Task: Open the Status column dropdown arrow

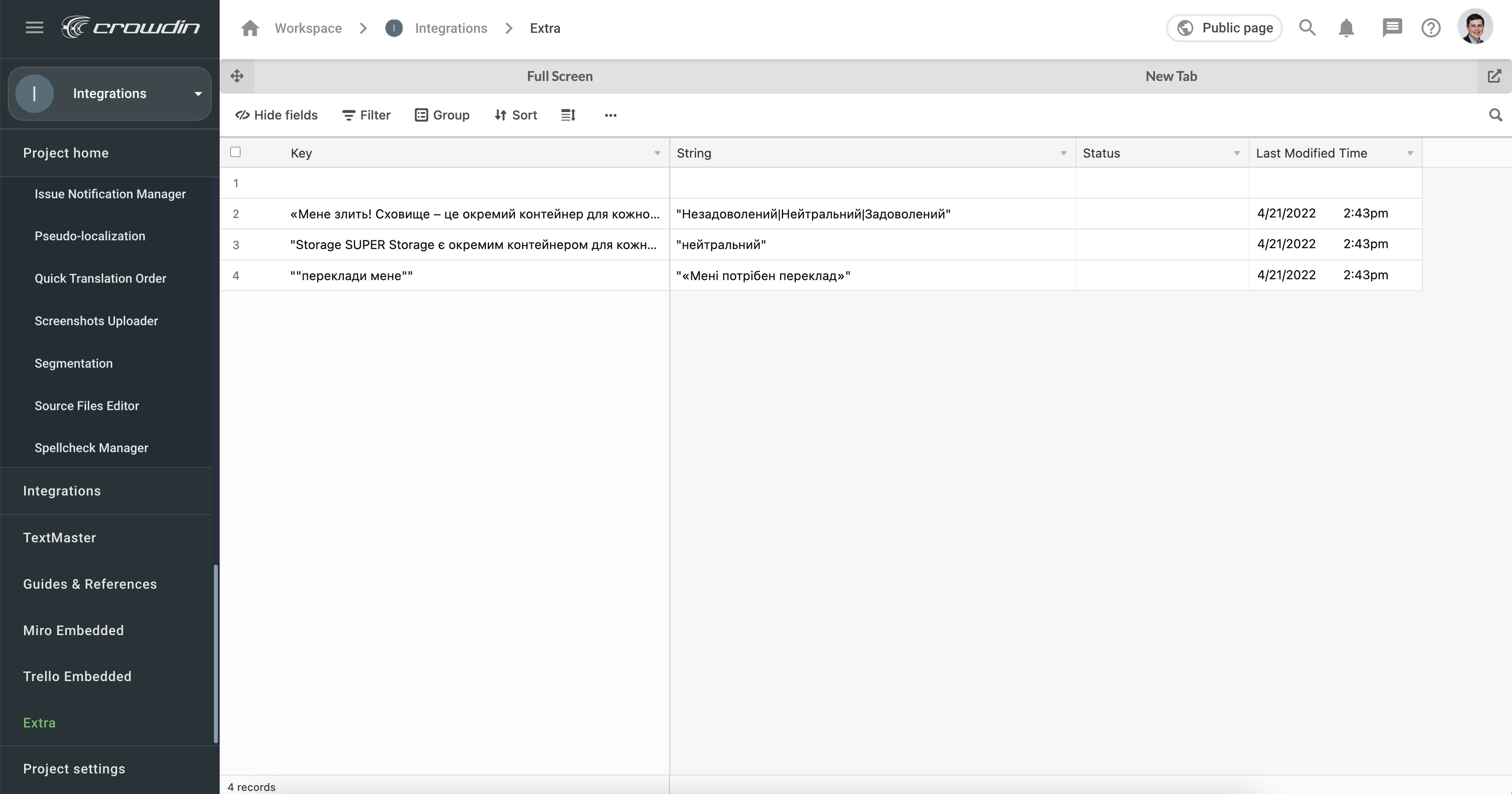Action: [x=1237, y=153]
